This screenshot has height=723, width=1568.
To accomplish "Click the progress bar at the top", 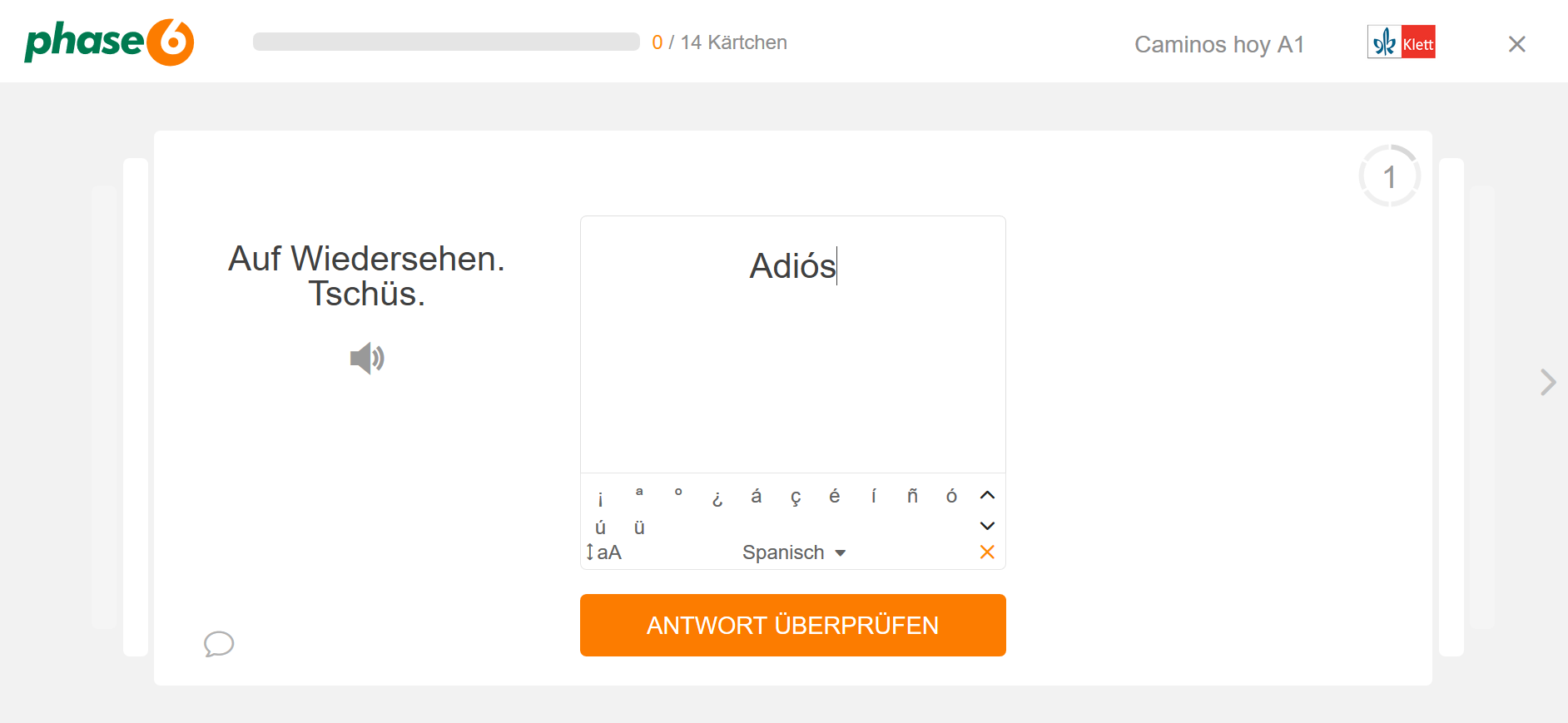I will 446,42.
